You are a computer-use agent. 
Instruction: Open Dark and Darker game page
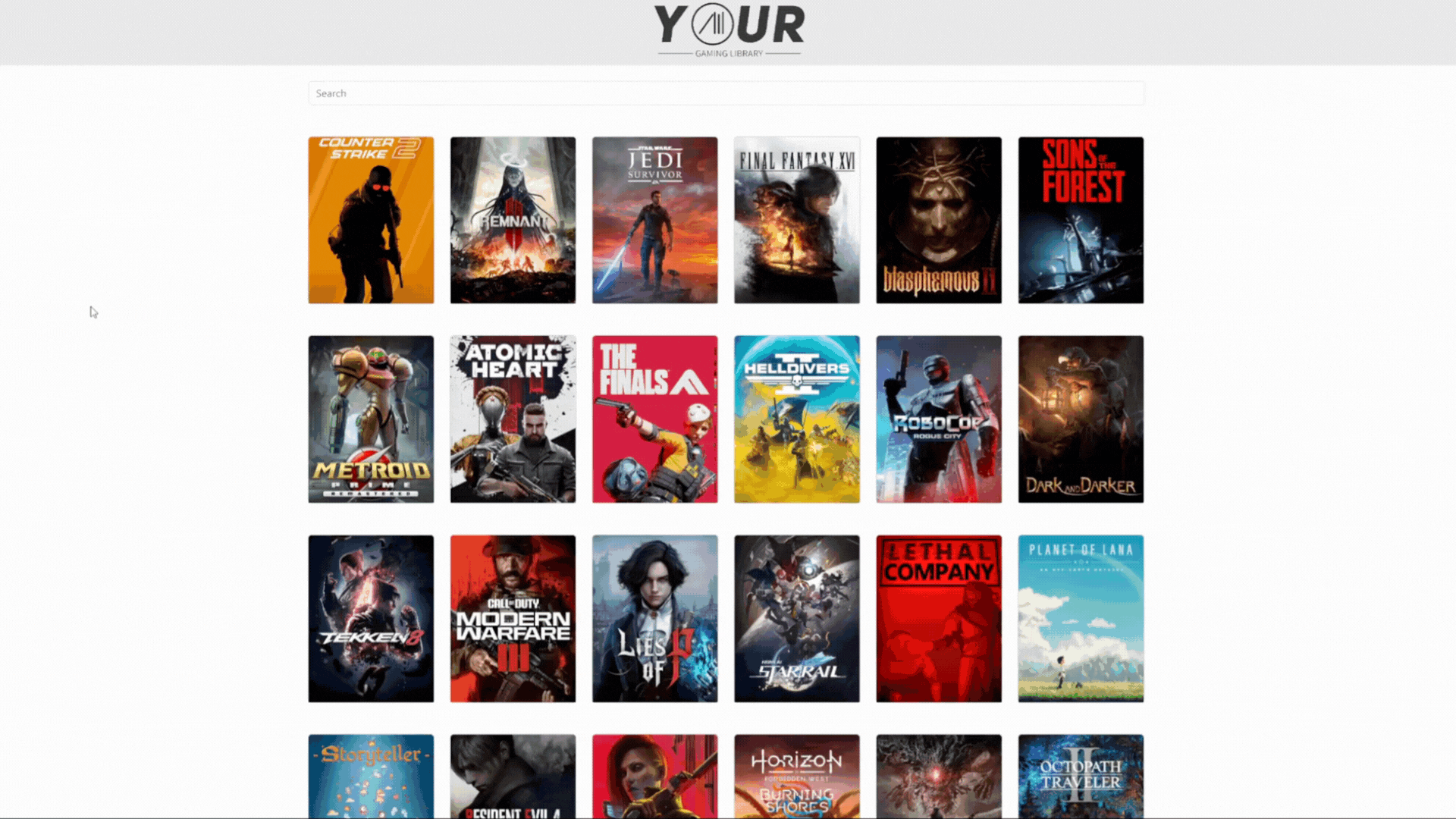[1080, 419]
